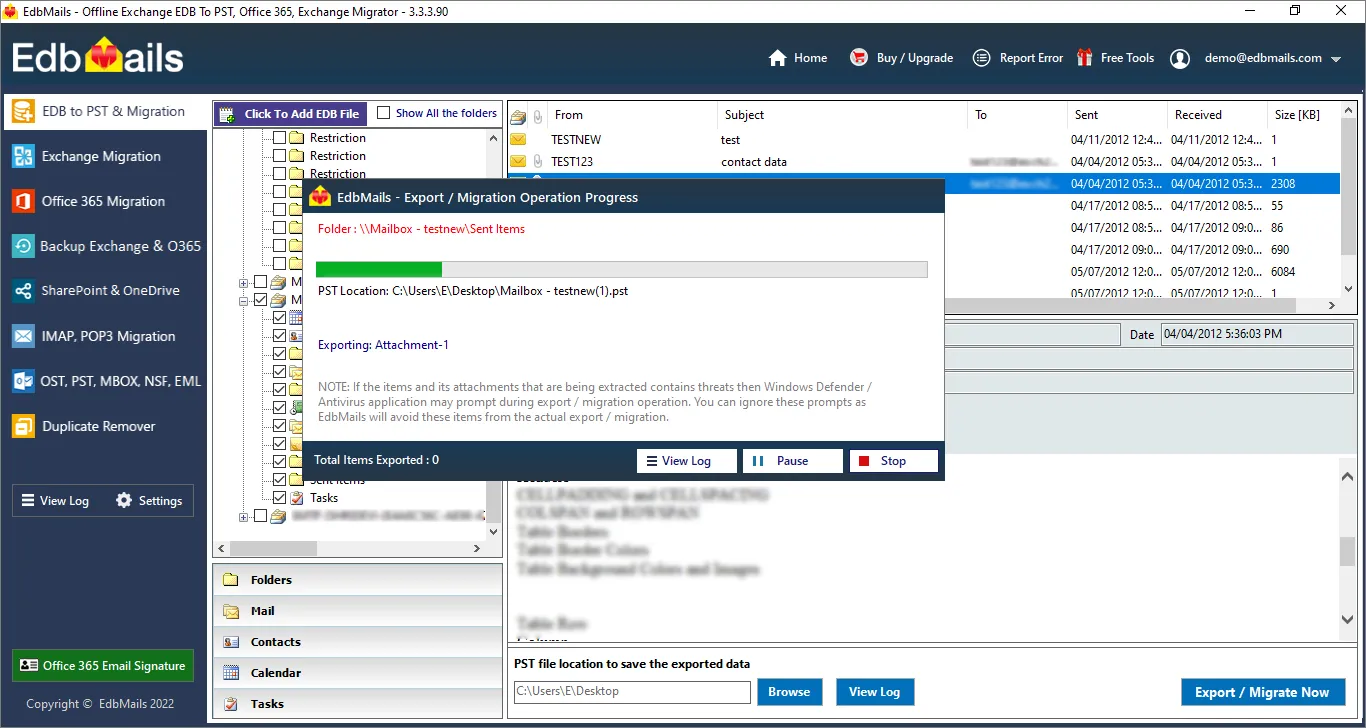The height and width of the screenshot is (728, 1366).
Task: Toggle the Show All the folders checkbox
Action: pyautogui.click(x=383, y=113)
